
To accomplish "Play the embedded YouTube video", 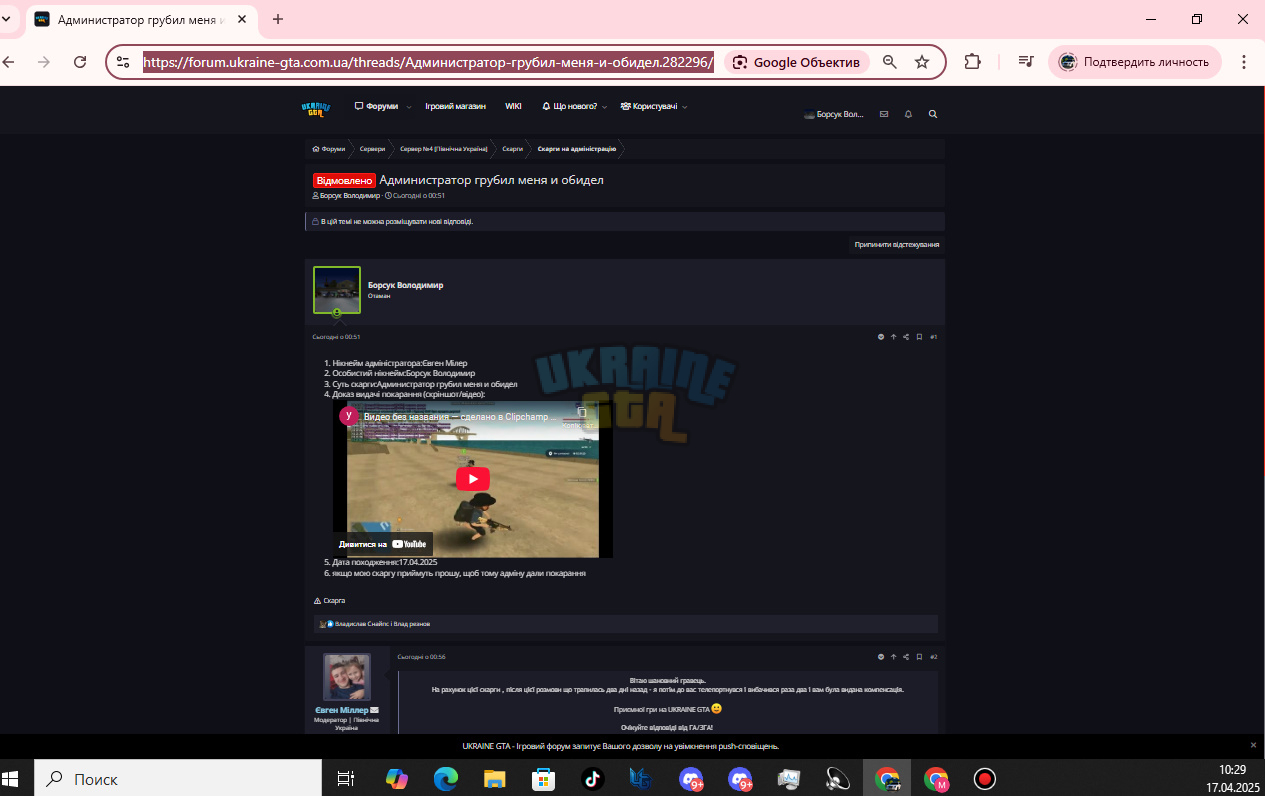I will [473, 479].
